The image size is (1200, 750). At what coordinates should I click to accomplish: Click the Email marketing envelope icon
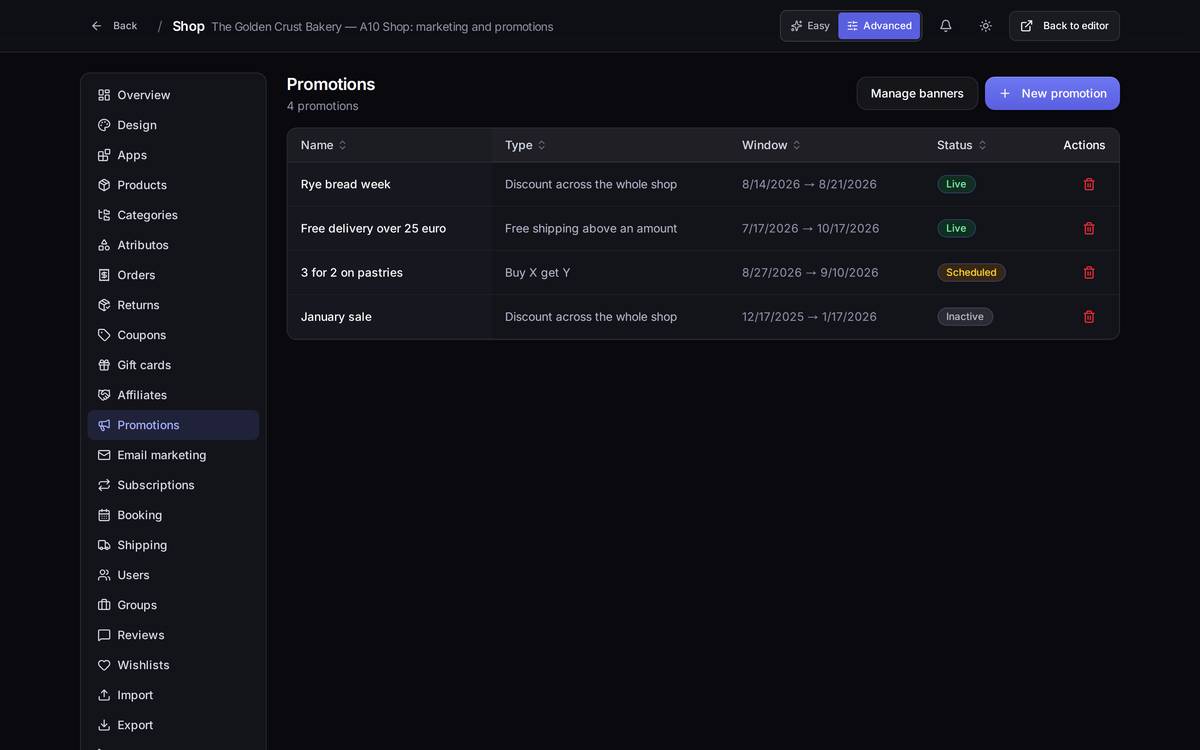coord(104,455)
